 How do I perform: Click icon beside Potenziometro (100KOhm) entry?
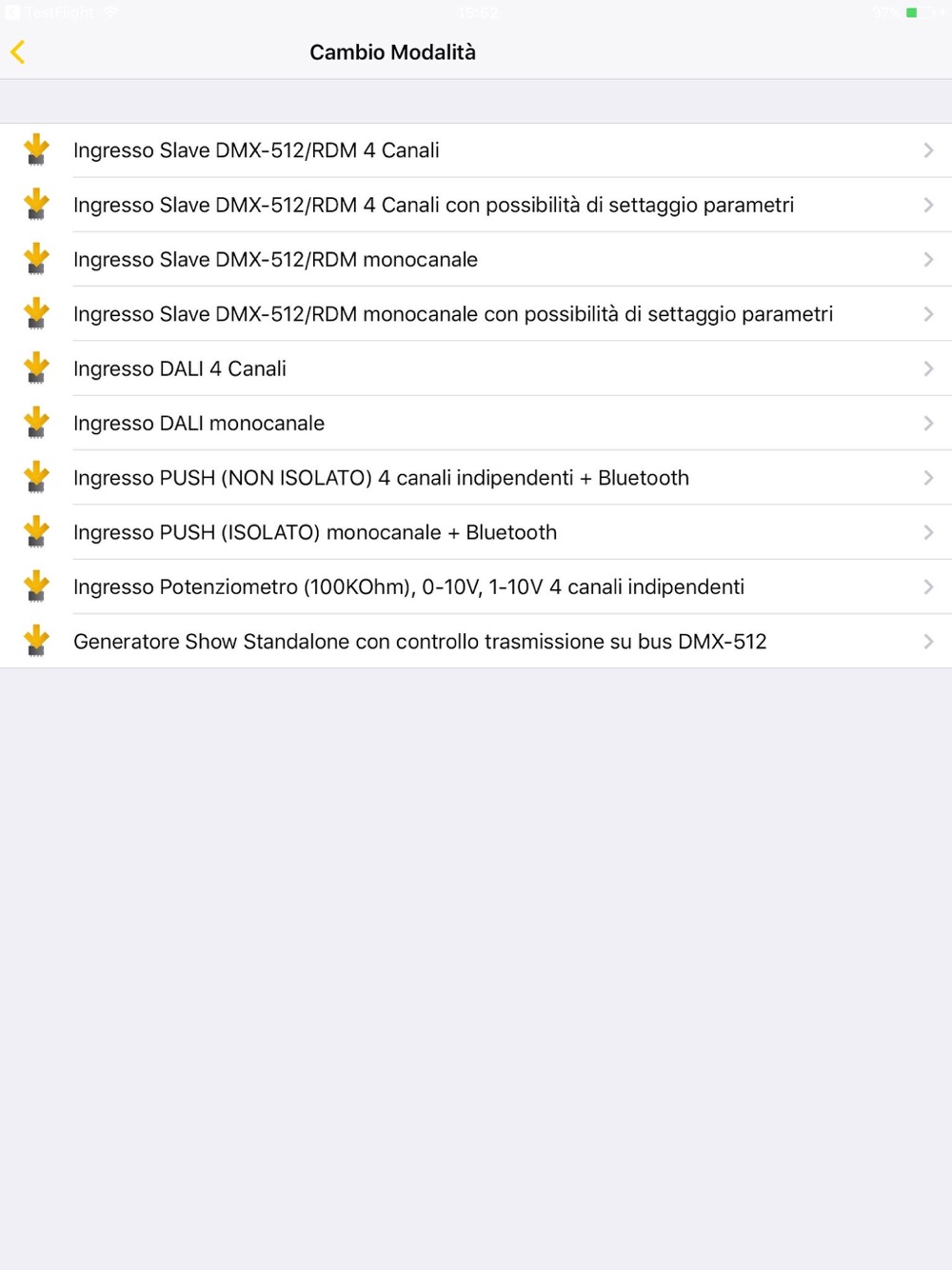tap(36, 586)
